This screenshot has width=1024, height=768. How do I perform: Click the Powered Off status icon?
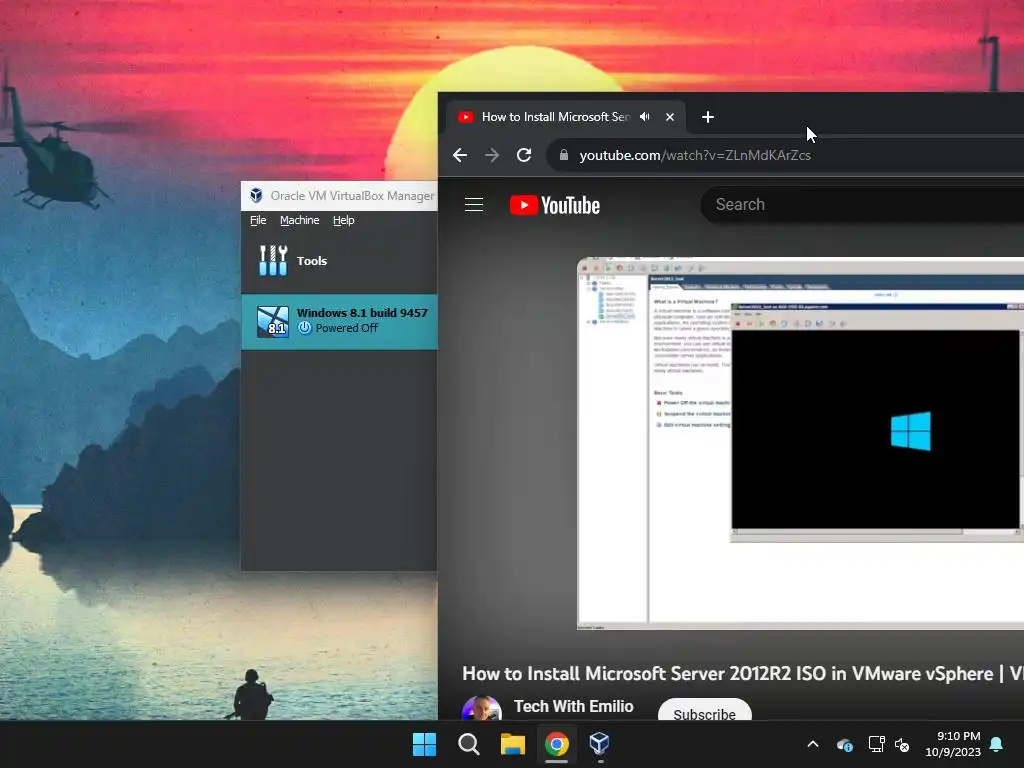[304, 328]
